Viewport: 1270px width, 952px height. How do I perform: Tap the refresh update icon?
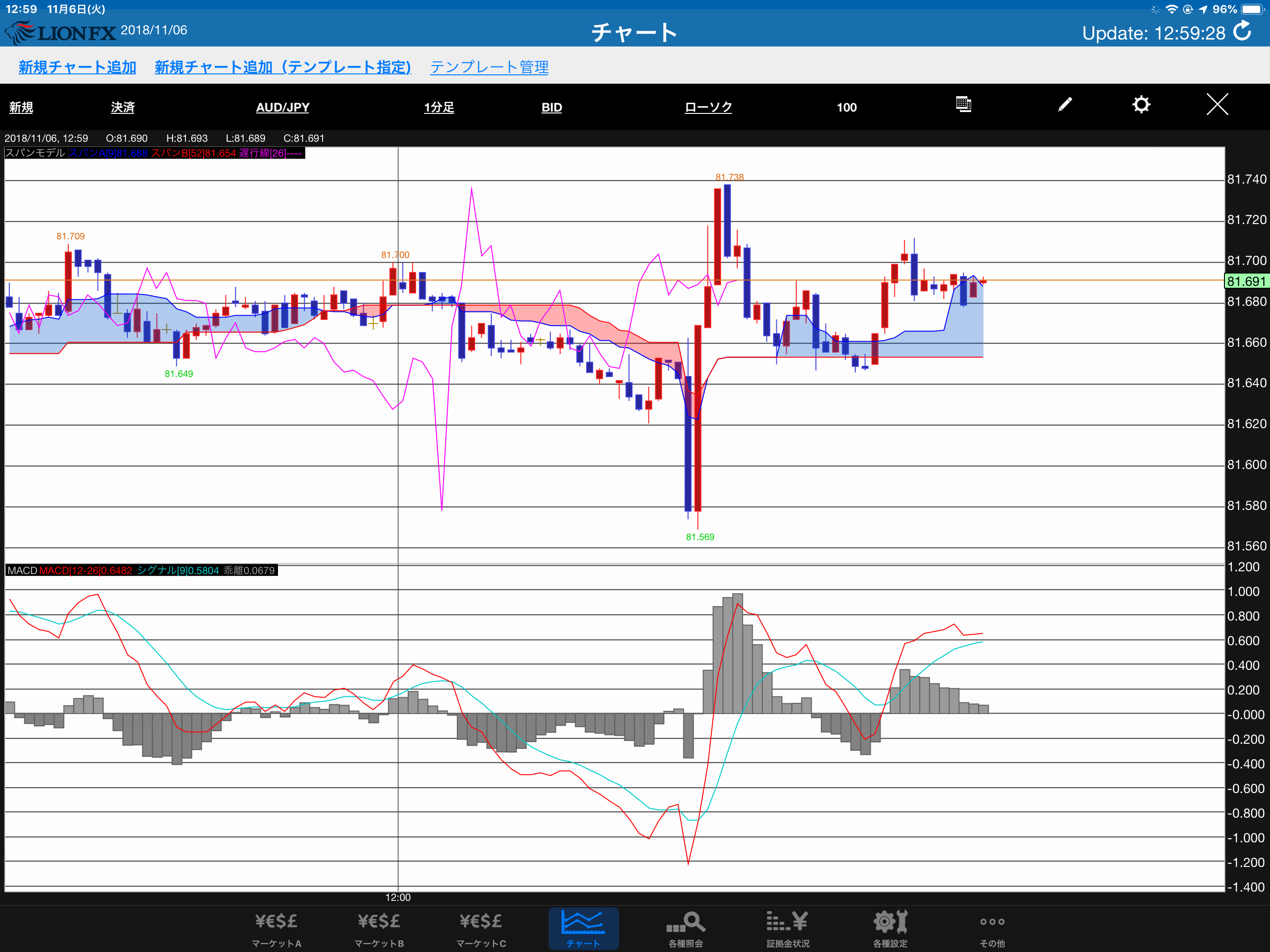(x=1243, y=31)
